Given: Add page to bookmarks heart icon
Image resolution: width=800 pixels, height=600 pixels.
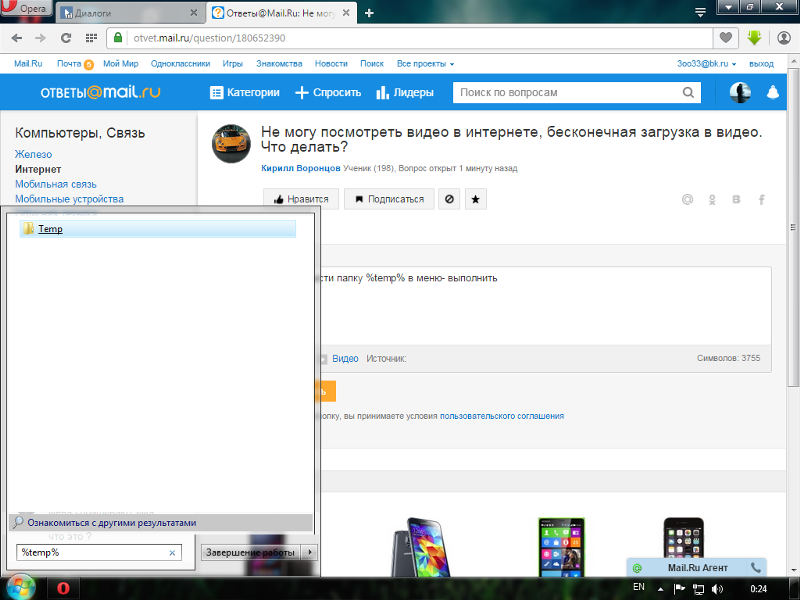Looking at the screenshot, I should pos(726,37).
